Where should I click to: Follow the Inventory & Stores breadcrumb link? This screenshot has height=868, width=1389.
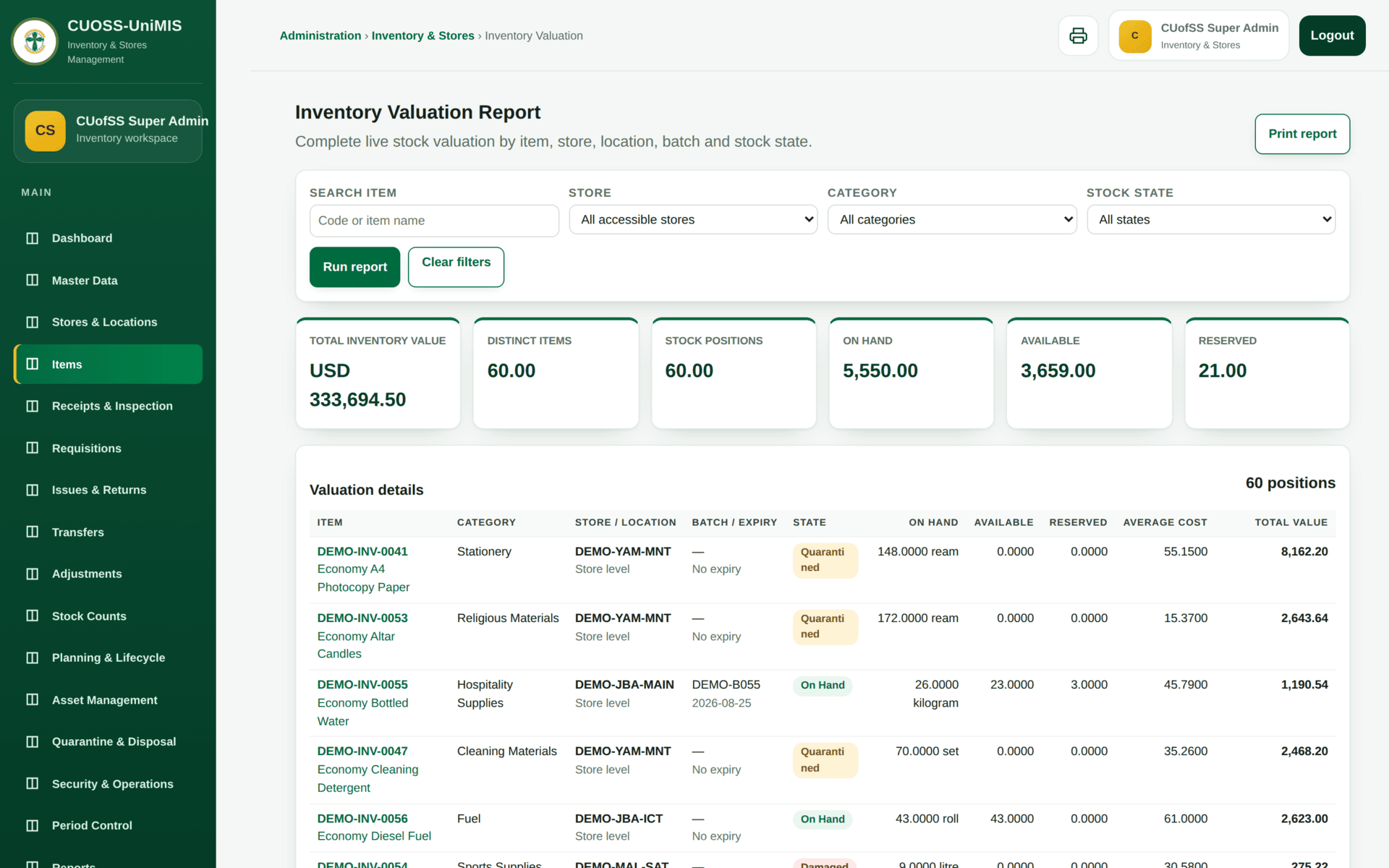coord(422,35)
